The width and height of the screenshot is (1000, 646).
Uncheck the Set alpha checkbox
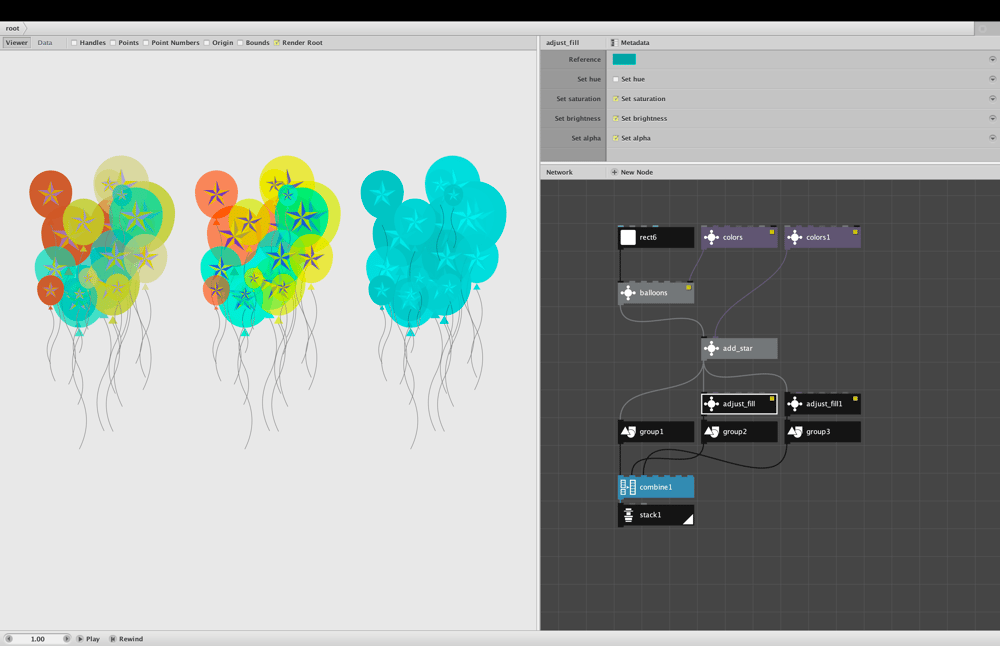pos(616,138)
